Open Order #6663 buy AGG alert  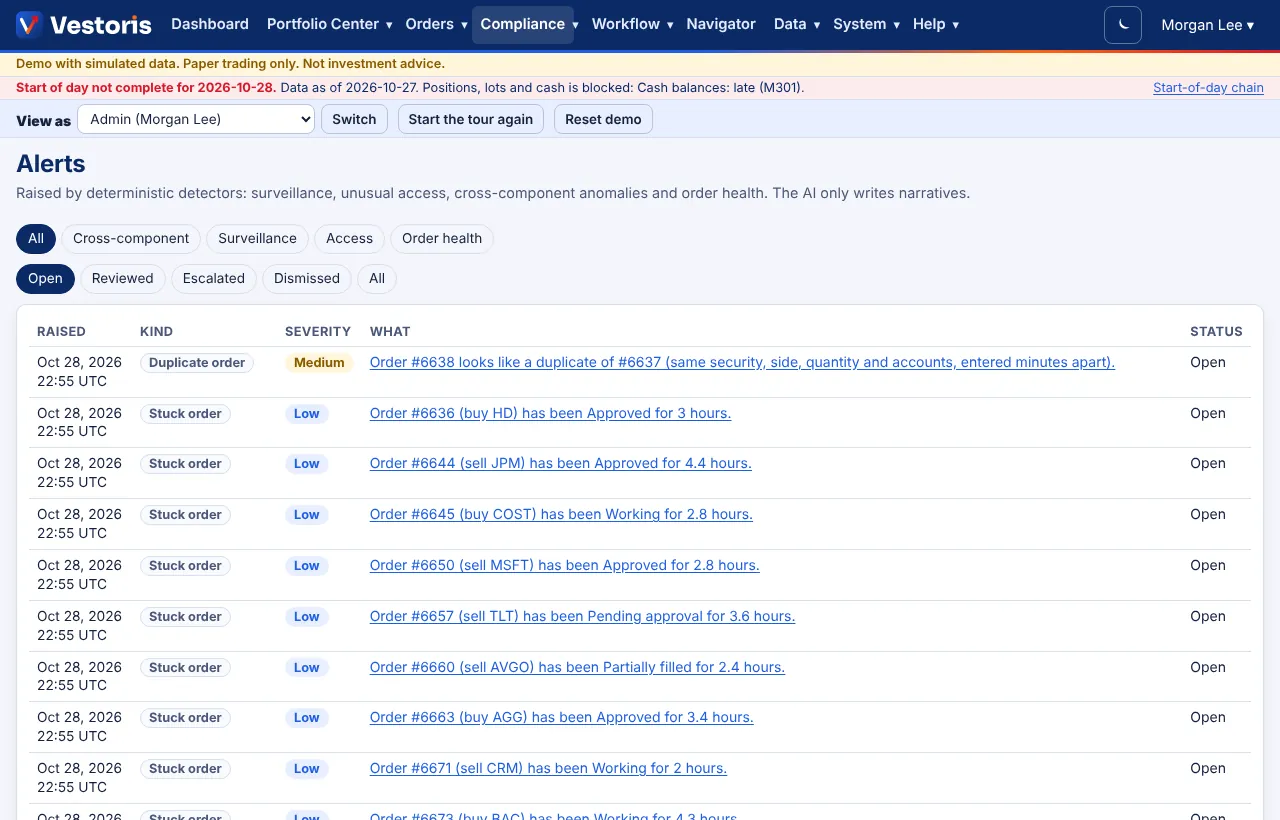click(561, 717)
